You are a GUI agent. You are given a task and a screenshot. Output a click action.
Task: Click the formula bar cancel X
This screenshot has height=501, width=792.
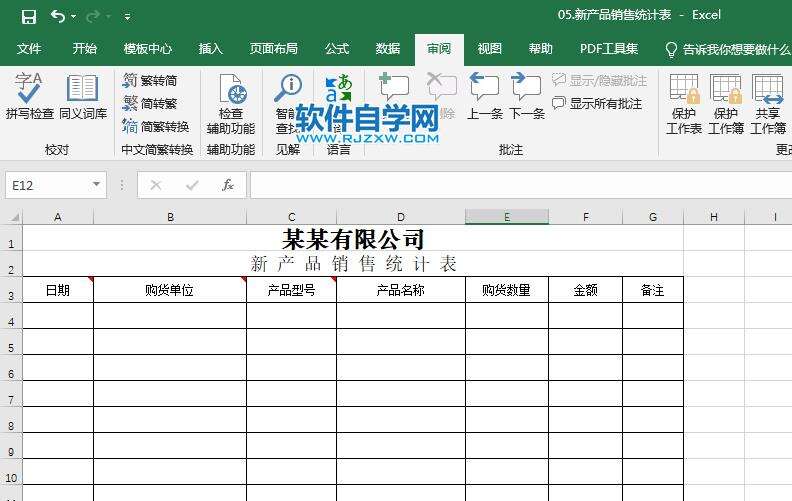(156, 185)
